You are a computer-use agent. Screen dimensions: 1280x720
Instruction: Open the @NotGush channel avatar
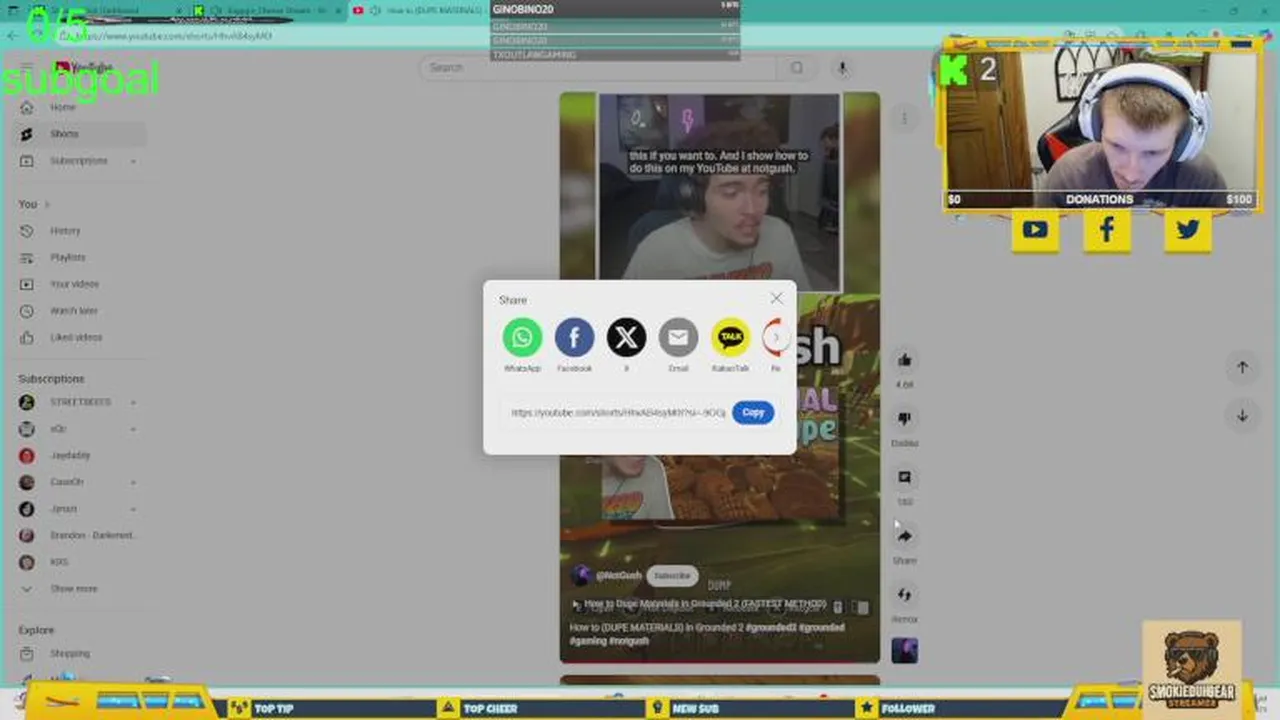coord(580,575)
